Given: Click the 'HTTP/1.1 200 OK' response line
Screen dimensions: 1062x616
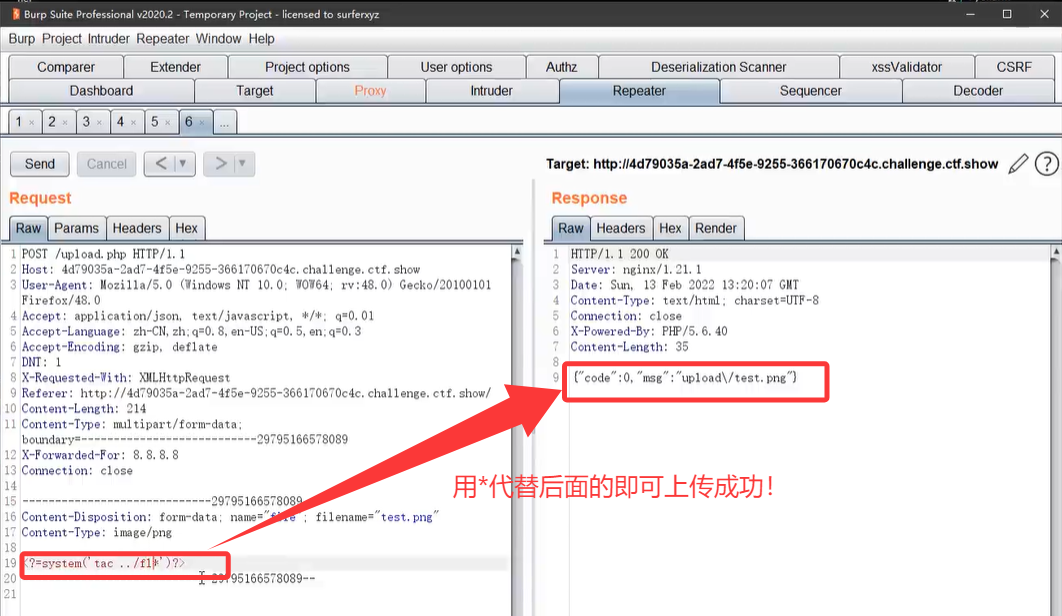Looking at the screenshot, I should [620, 254].
